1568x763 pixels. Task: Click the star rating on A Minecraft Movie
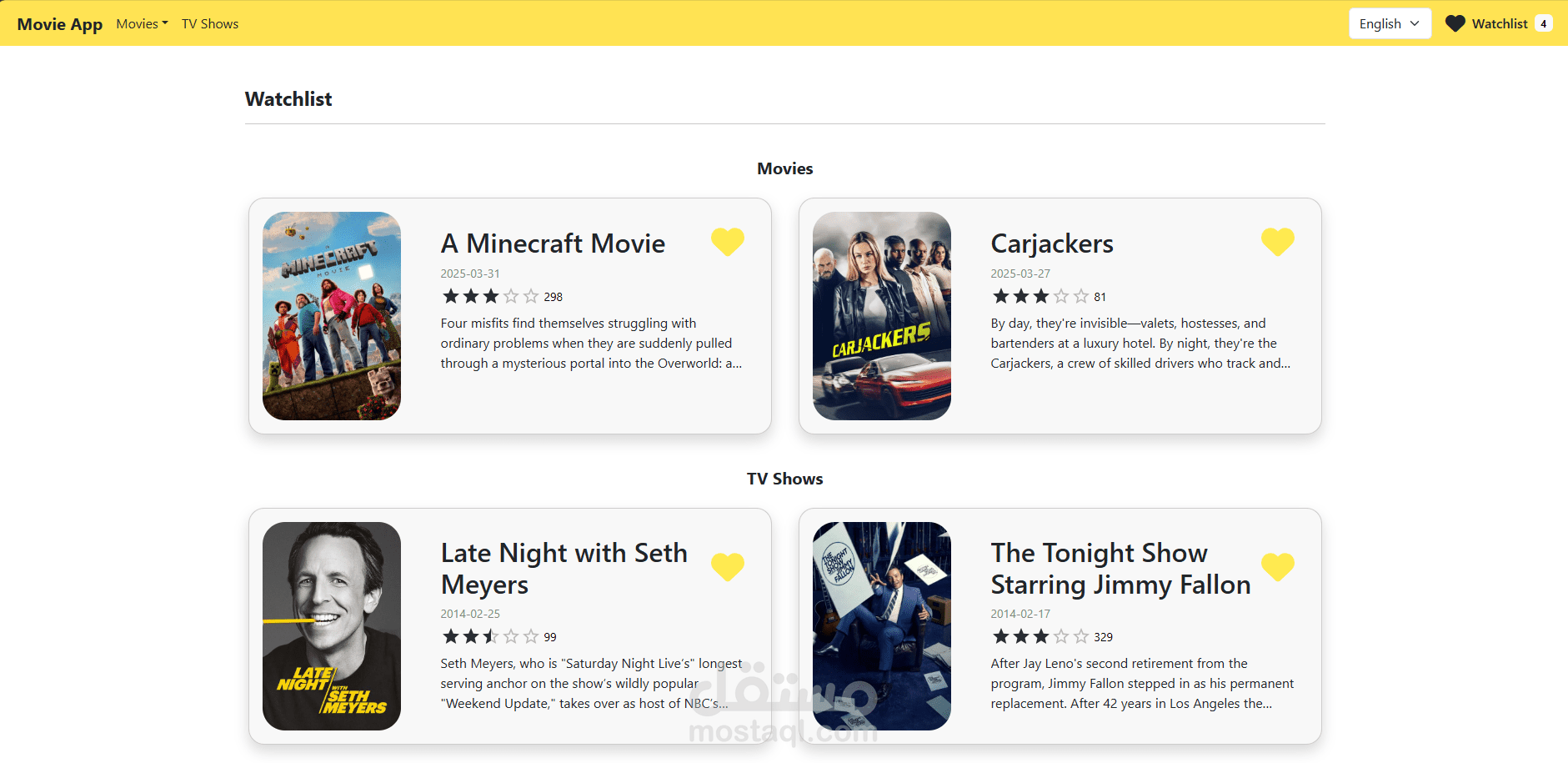(490, 296)
